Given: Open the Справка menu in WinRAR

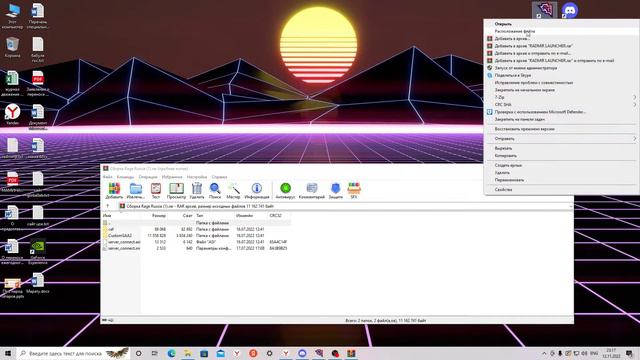Looking at the screenshot, I should coord(219,177).
